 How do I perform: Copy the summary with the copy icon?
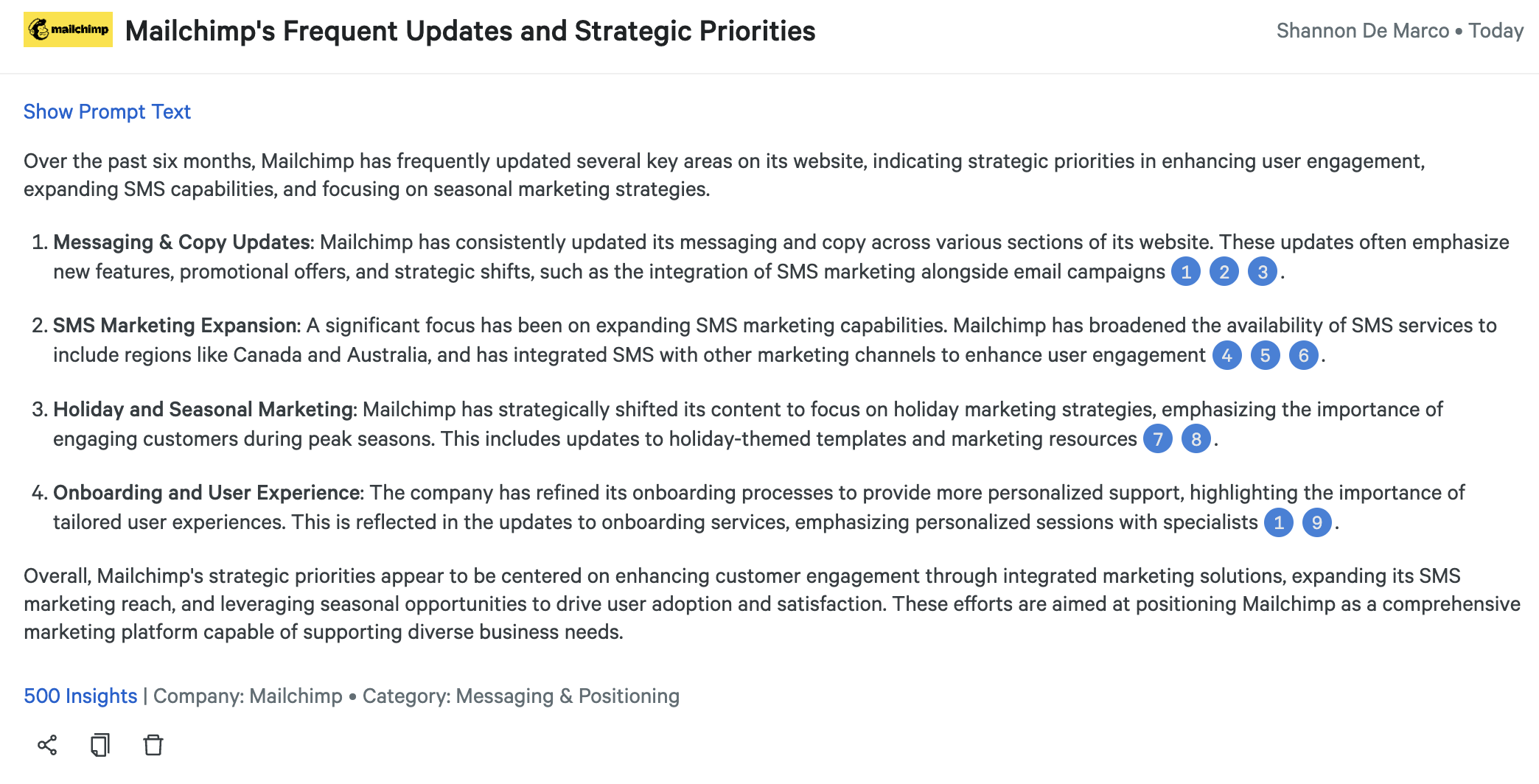click(x=100, y=745)
